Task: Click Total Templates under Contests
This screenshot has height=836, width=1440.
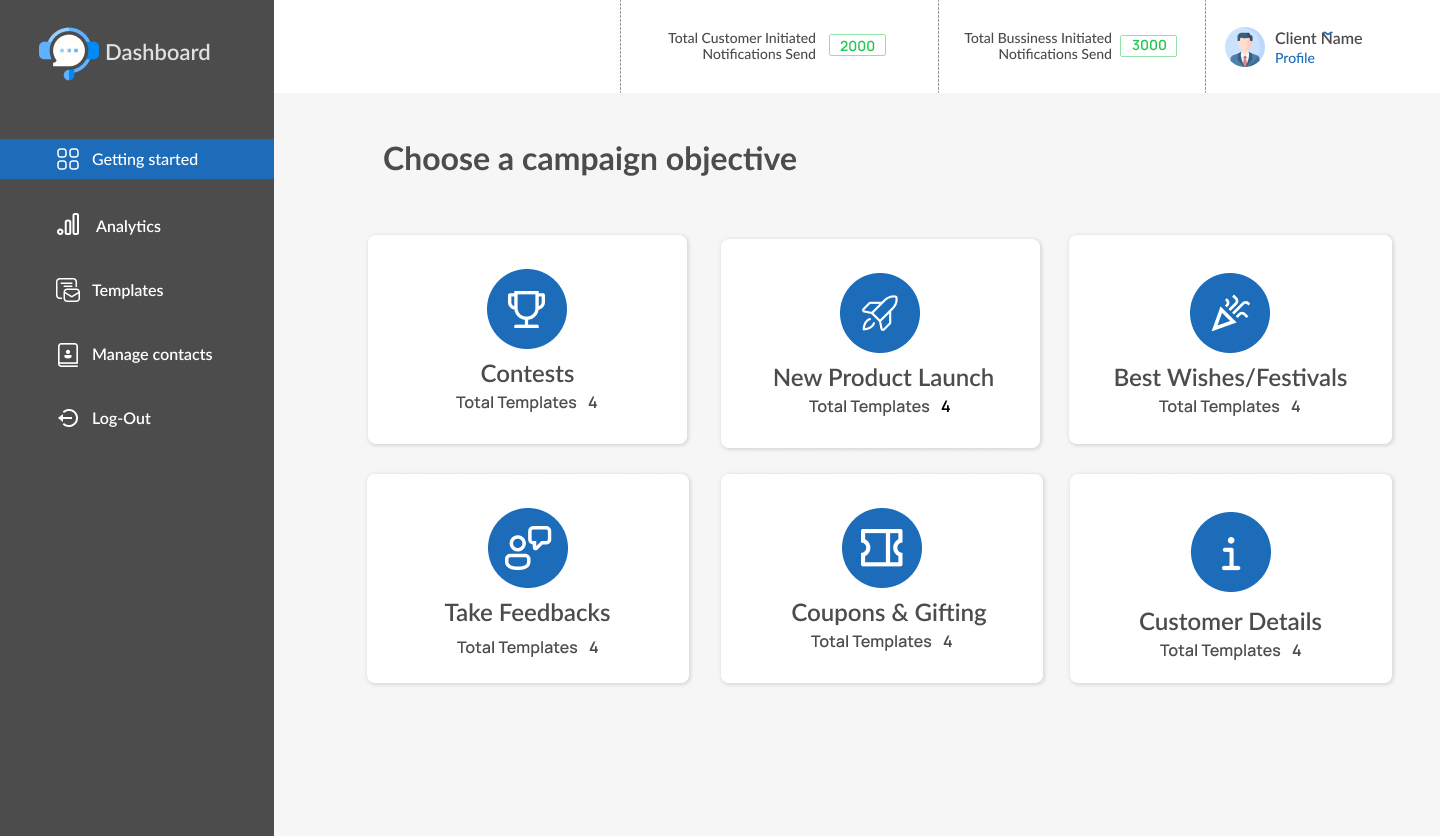Action: click(516, 402)
